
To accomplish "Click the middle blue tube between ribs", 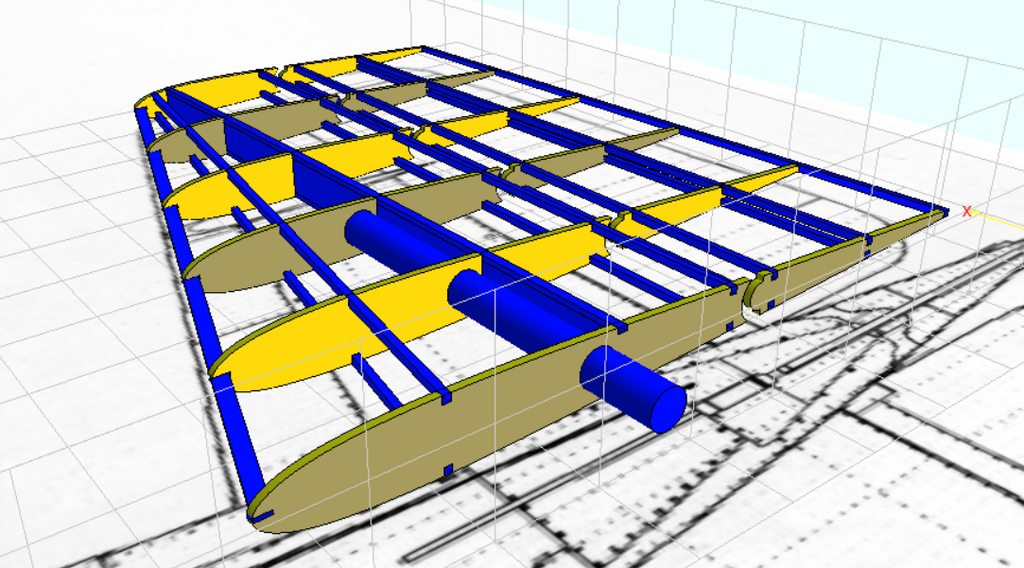I will pyautogui.click(x=500, y=302).
